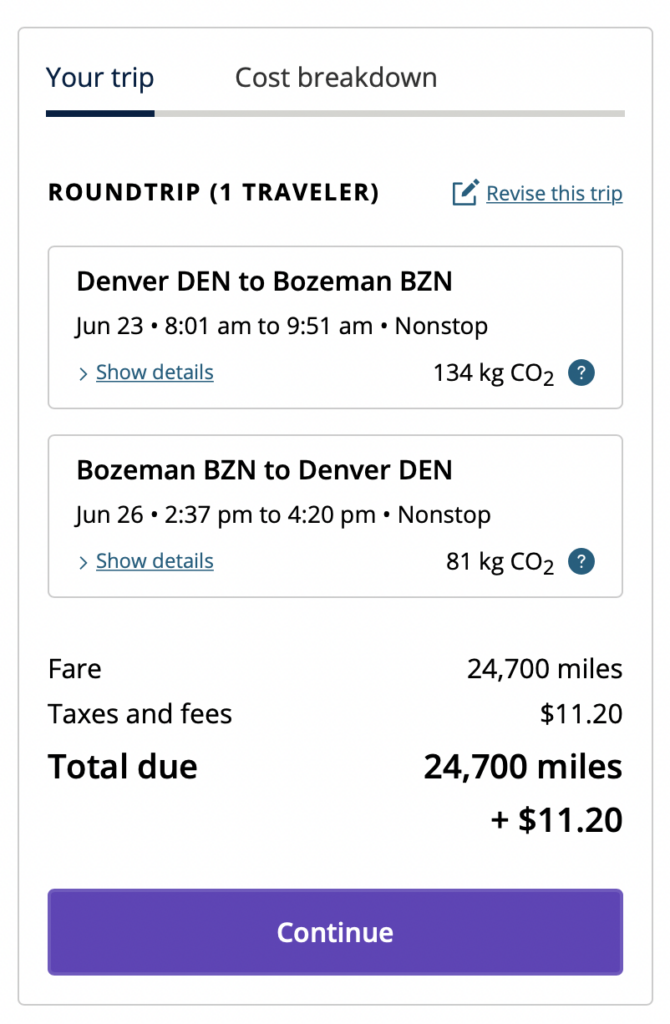Open the Revise this trip link

coord(554,193)
